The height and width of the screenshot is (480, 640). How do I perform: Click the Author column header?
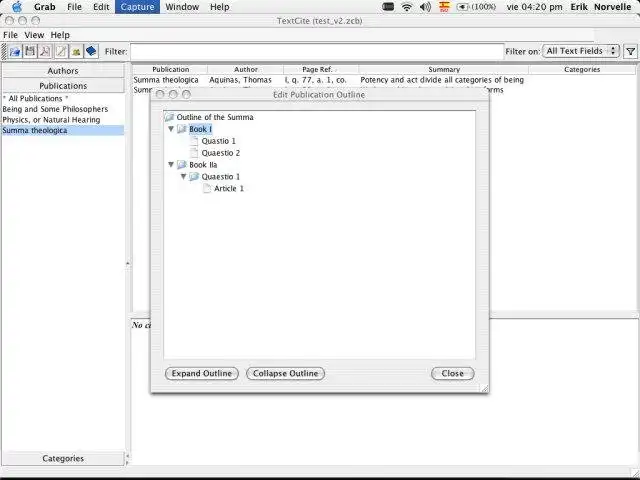[246, 69]
